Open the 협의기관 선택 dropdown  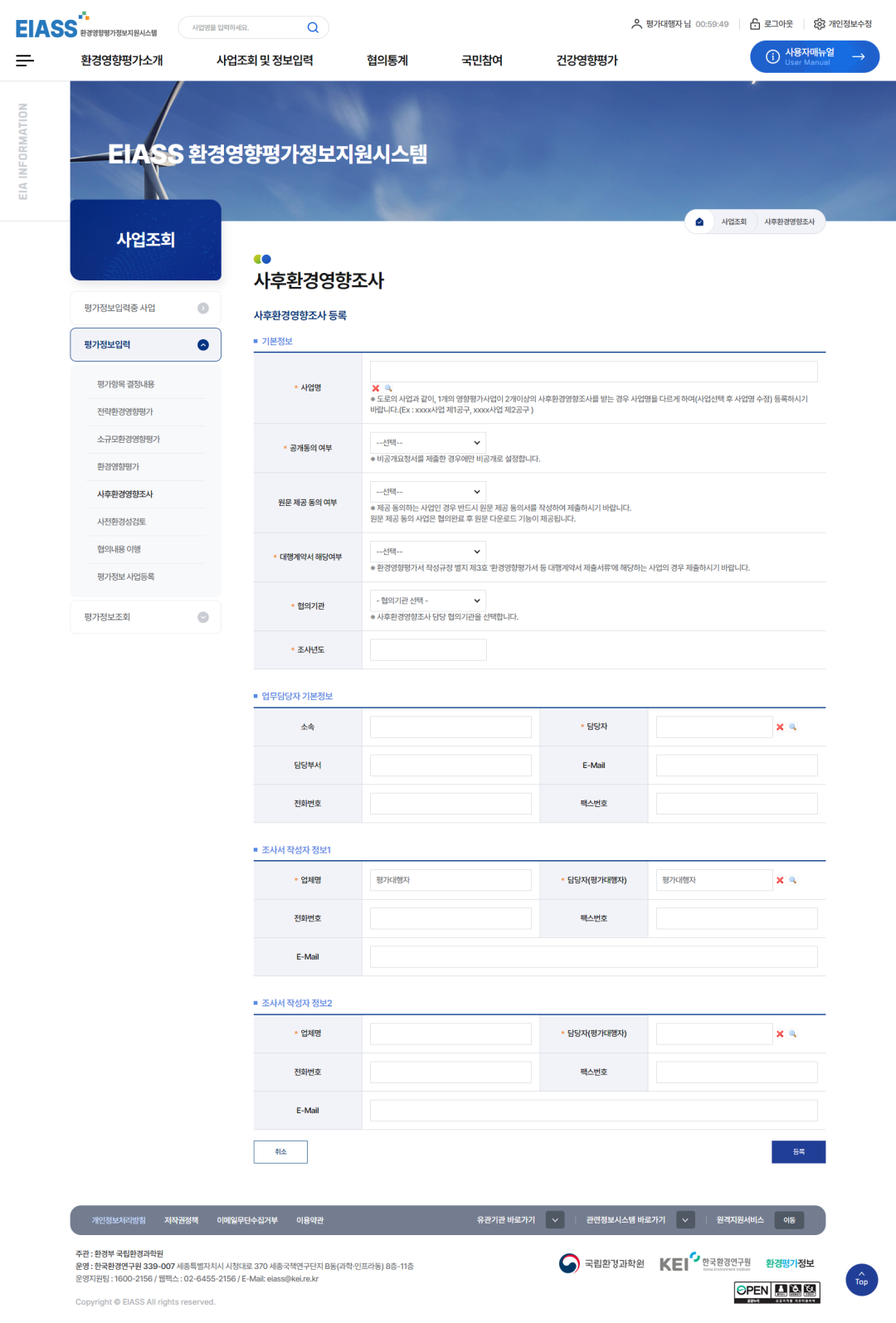pyautogui.click(x=428, y=601)
